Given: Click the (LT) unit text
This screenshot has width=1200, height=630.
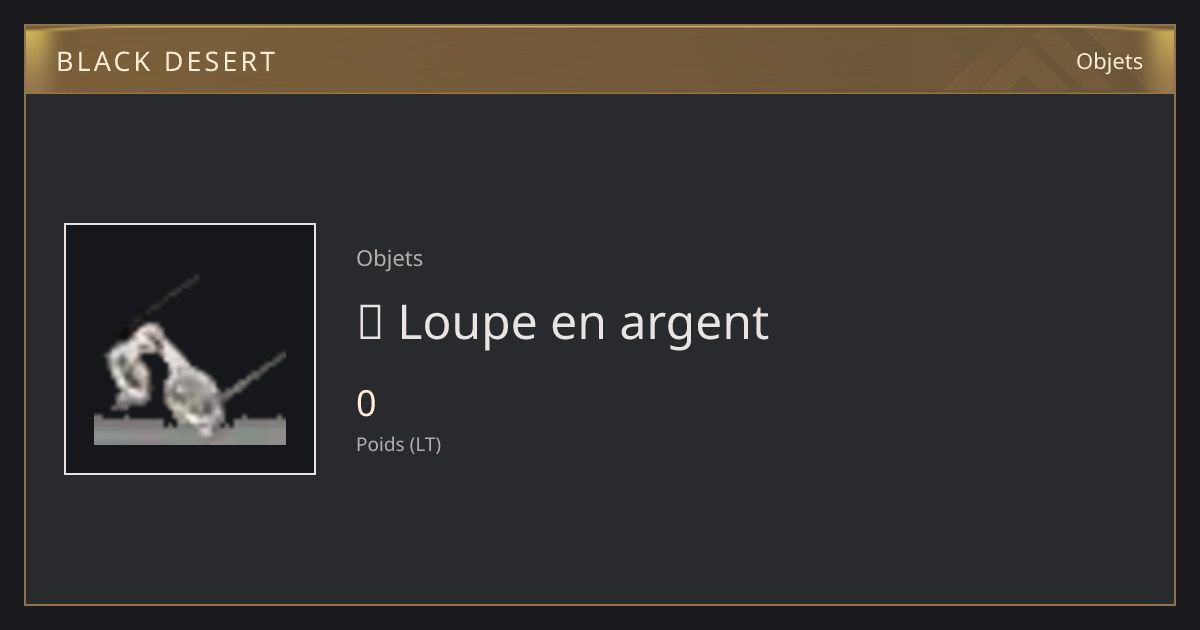Looking at the screenshot, I should click(423, 444).
